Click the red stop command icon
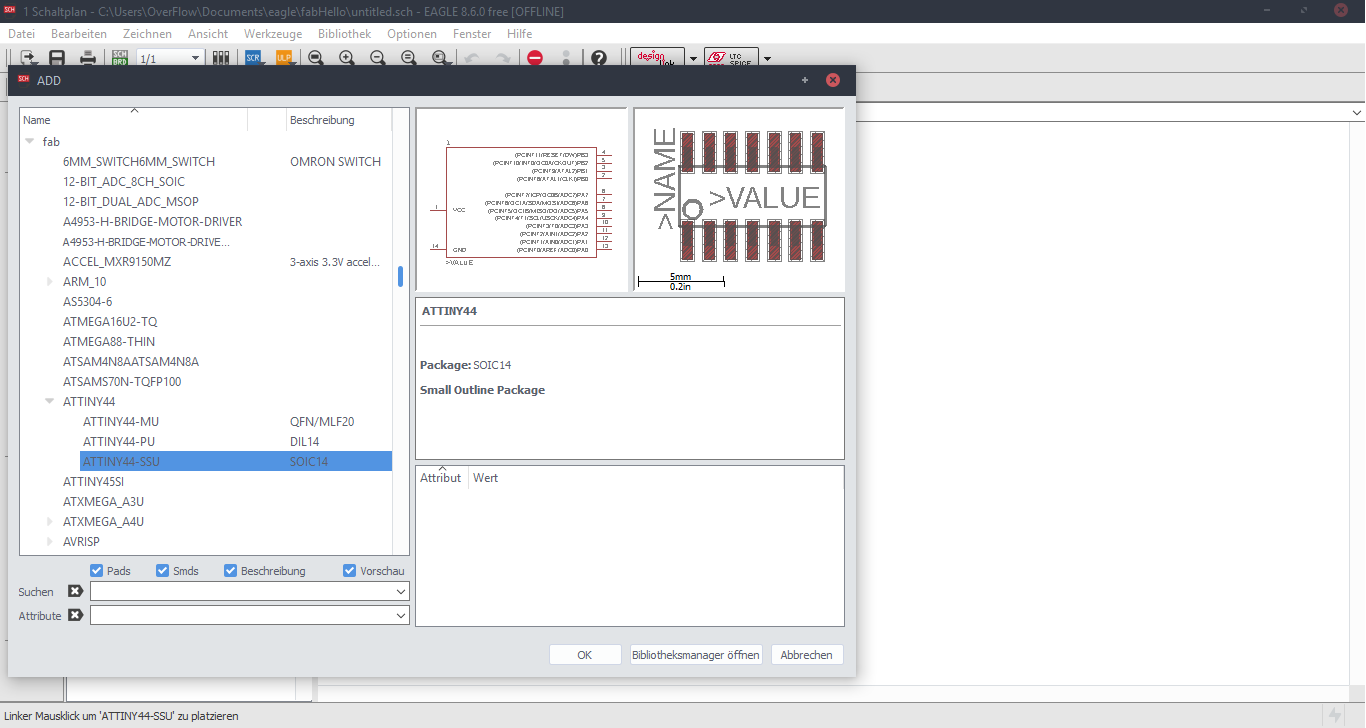Screen dimensions: 1366x728 (x=535, y=58)
